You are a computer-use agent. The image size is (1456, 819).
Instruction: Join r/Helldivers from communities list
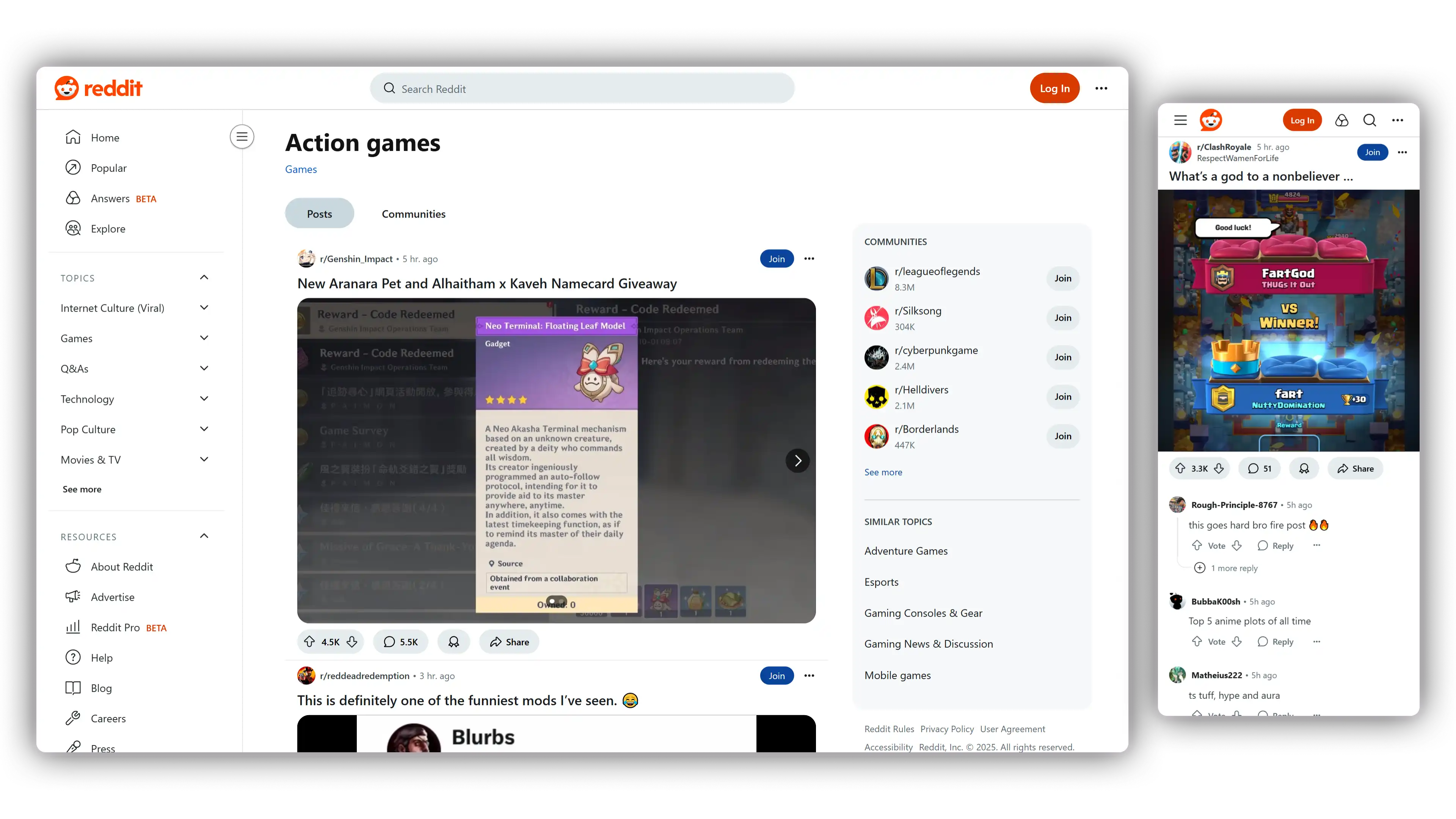pos(1062,397)
